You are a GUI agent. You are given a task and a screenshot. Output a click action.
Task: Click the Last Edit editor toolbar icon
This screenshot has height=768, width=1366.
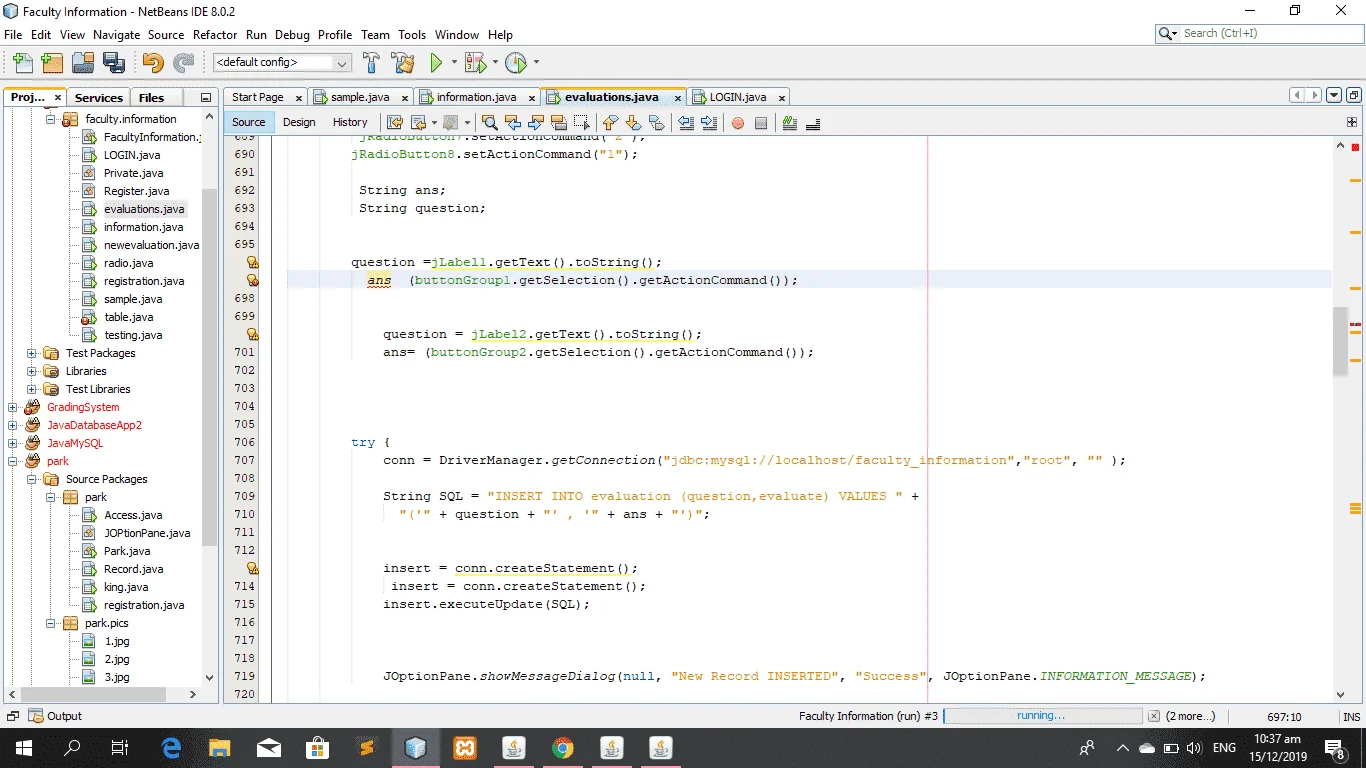(395, 123)
